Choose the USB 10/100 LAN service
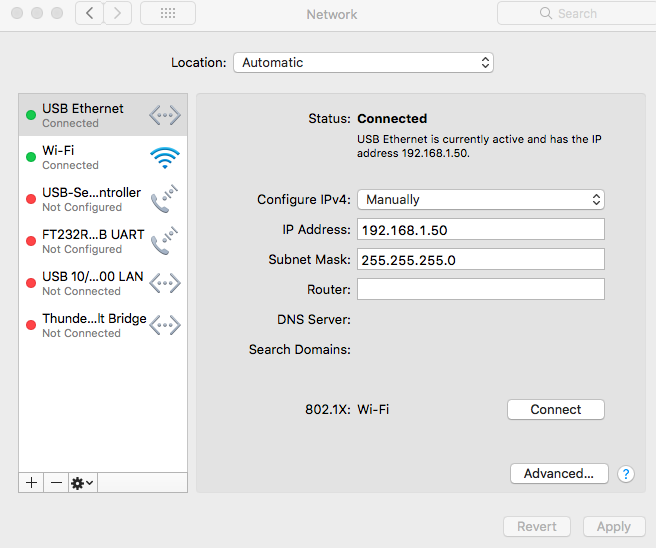656x548 pixels. [x=103, y=283]
